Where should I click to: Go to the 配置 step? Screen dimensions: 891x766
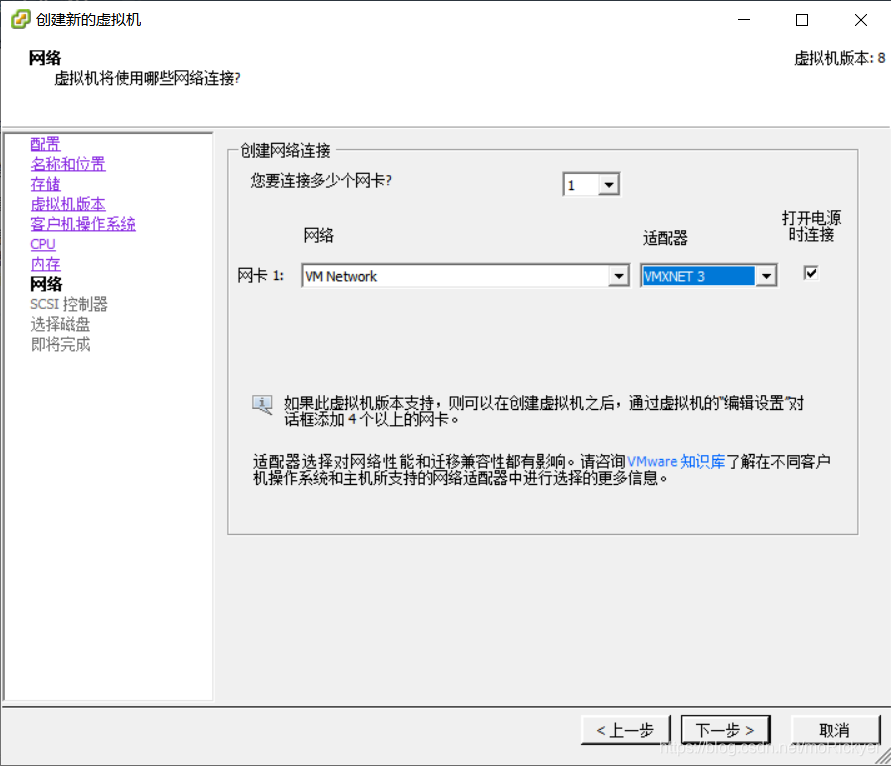[45, 144]
